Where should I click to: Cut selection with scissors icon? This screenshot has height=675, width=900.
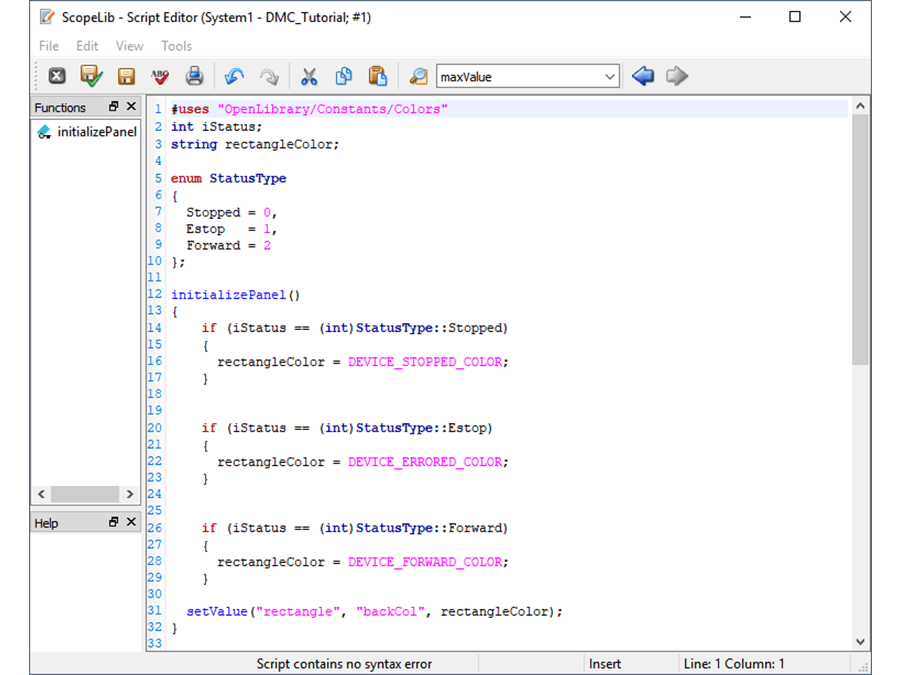point(309,76)
